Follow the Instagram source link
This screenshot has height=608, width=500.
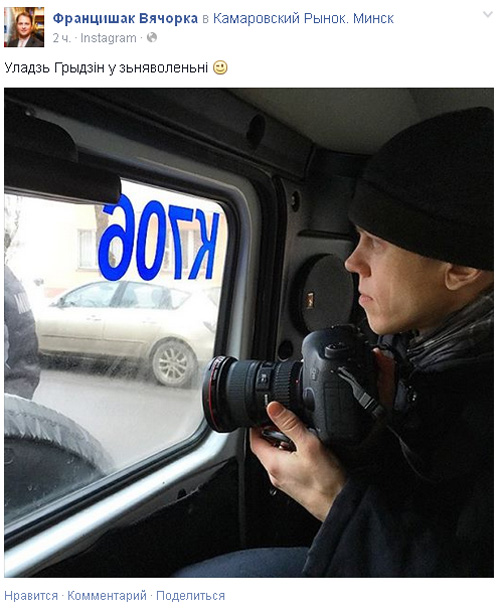tap(108, 38)
